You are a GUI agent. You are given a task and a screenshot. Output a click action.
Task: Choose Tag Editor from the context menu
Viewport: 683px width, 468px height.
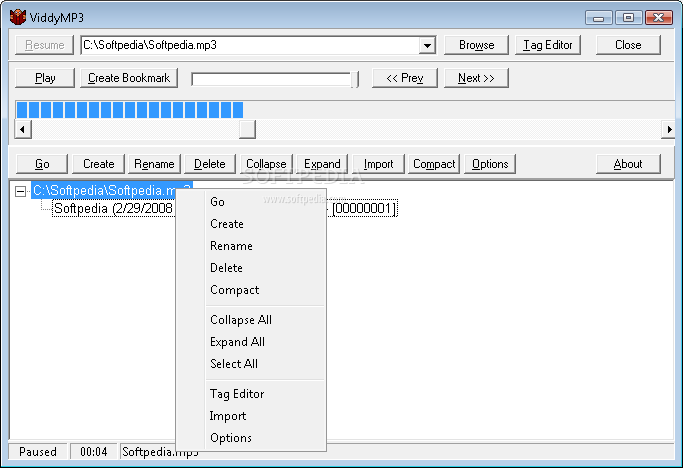[x=266, y=394]
